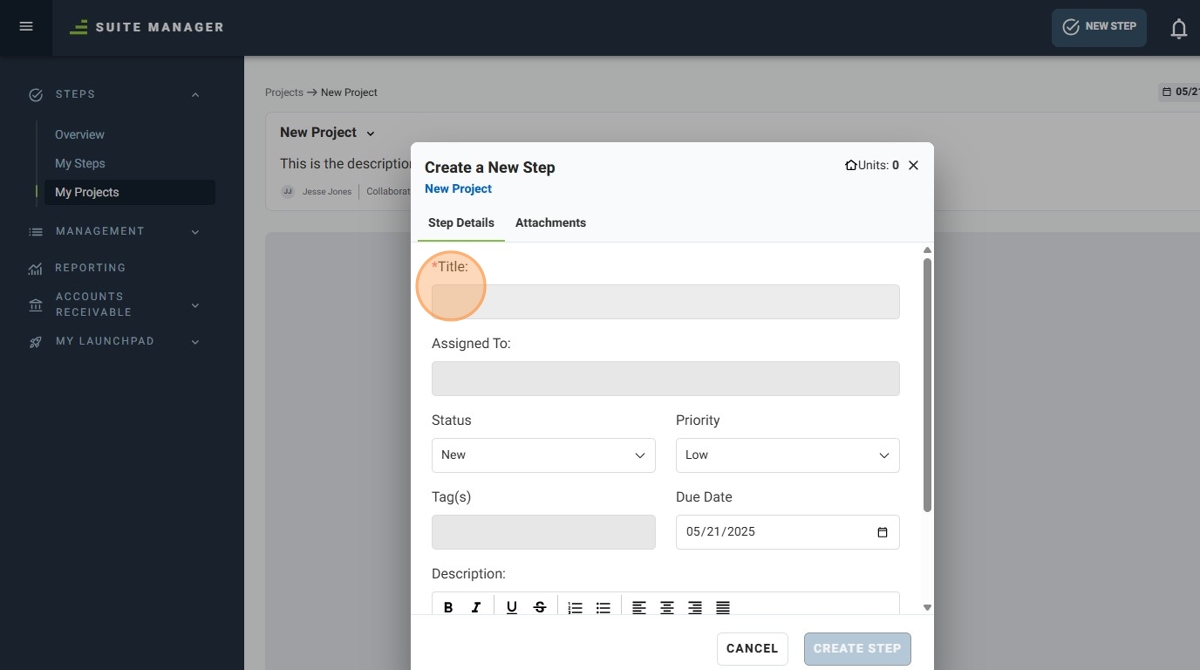Collapse the Steps sidebar section
This screenshot has width=1200, height=670.
[195, 95]
